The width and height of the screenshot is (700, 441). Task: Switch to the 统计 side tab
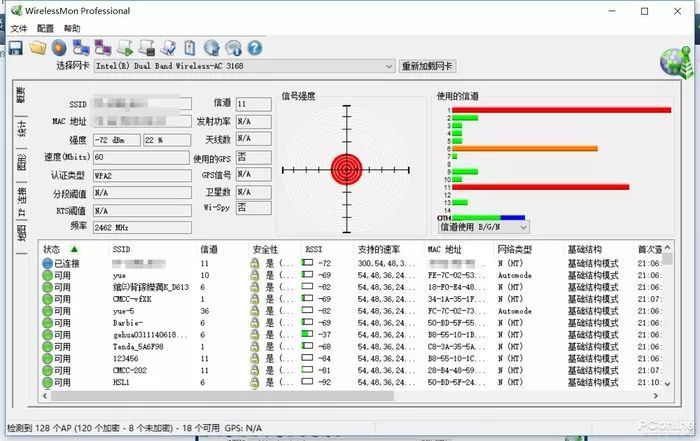pos(21,129)
